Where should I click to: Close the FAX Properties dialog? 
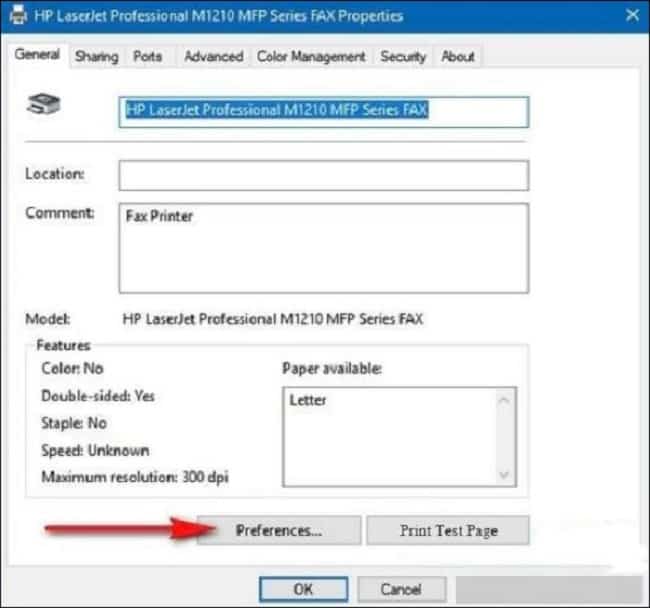(x=632, y=15)
